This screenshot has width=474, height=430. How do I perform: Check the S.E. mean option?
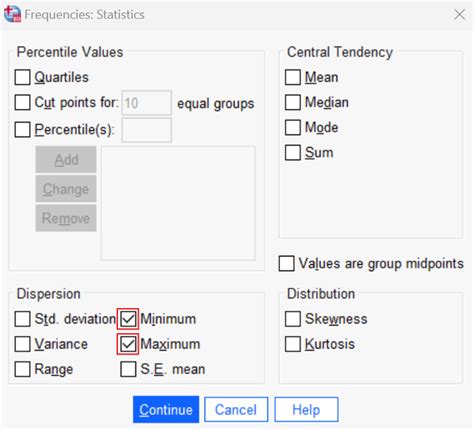click(128, 369)
